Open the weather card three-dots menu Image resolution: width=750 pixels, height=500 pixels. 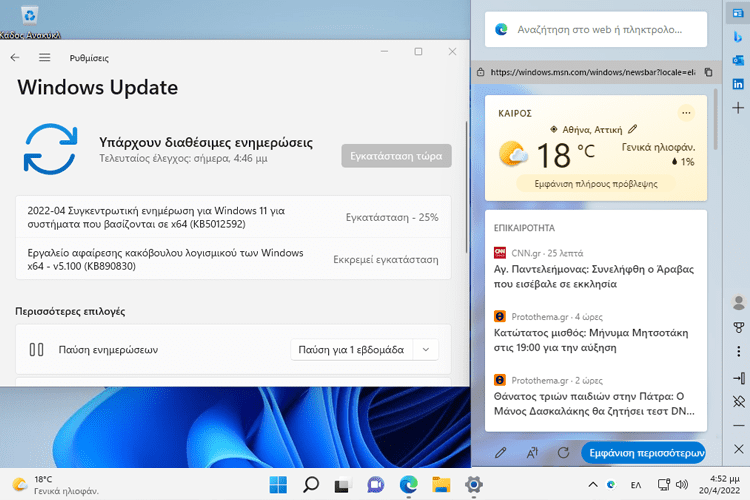tap(686, 113)
